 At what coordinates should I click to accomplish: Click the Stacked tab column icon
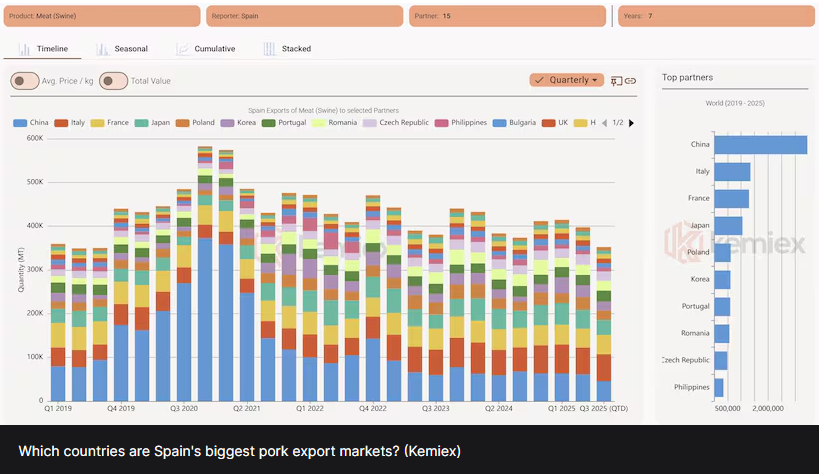(269, 49)
